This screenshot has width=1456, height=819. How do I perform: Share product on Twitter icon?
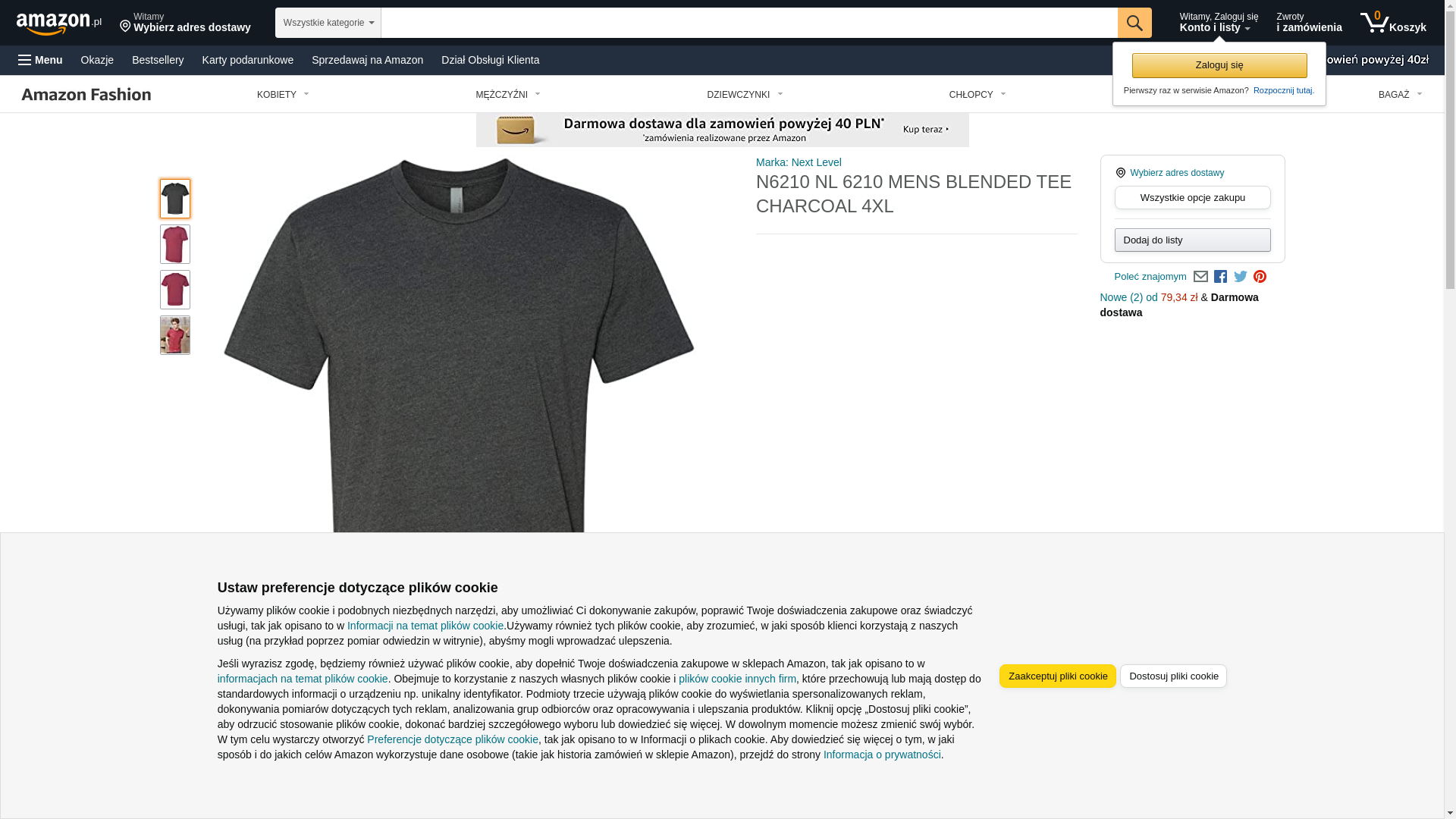point(1241,277)
